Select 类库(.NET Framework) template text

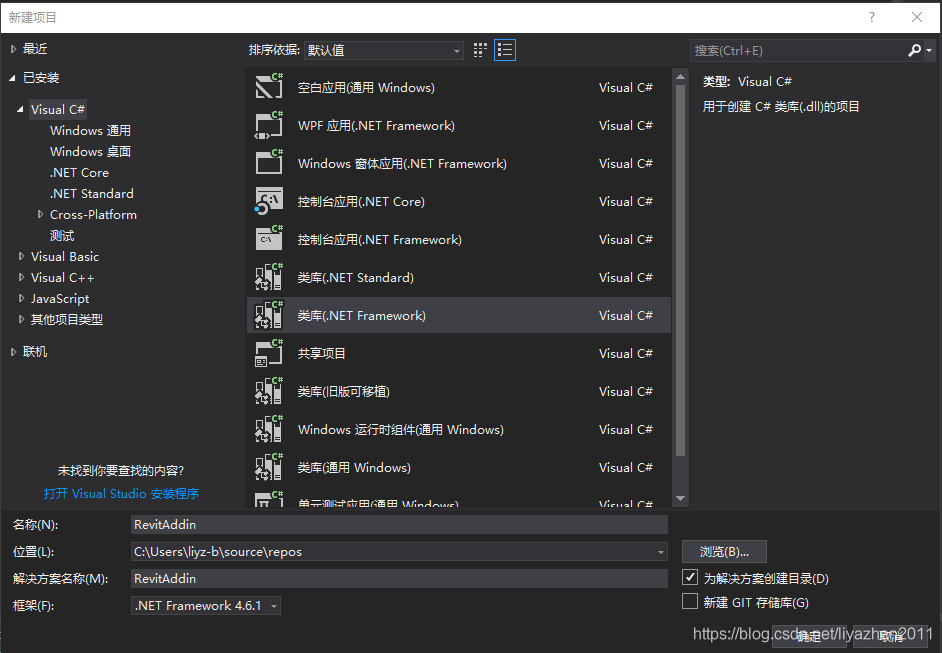[x=362, y=315]
